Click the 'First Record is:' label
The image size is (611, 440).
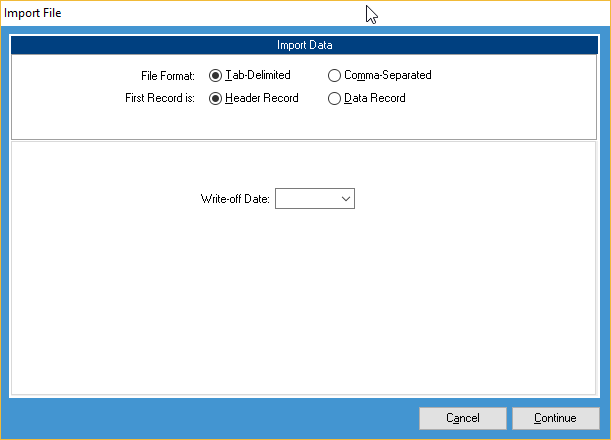pyautogui.click(x=160, y=98)
